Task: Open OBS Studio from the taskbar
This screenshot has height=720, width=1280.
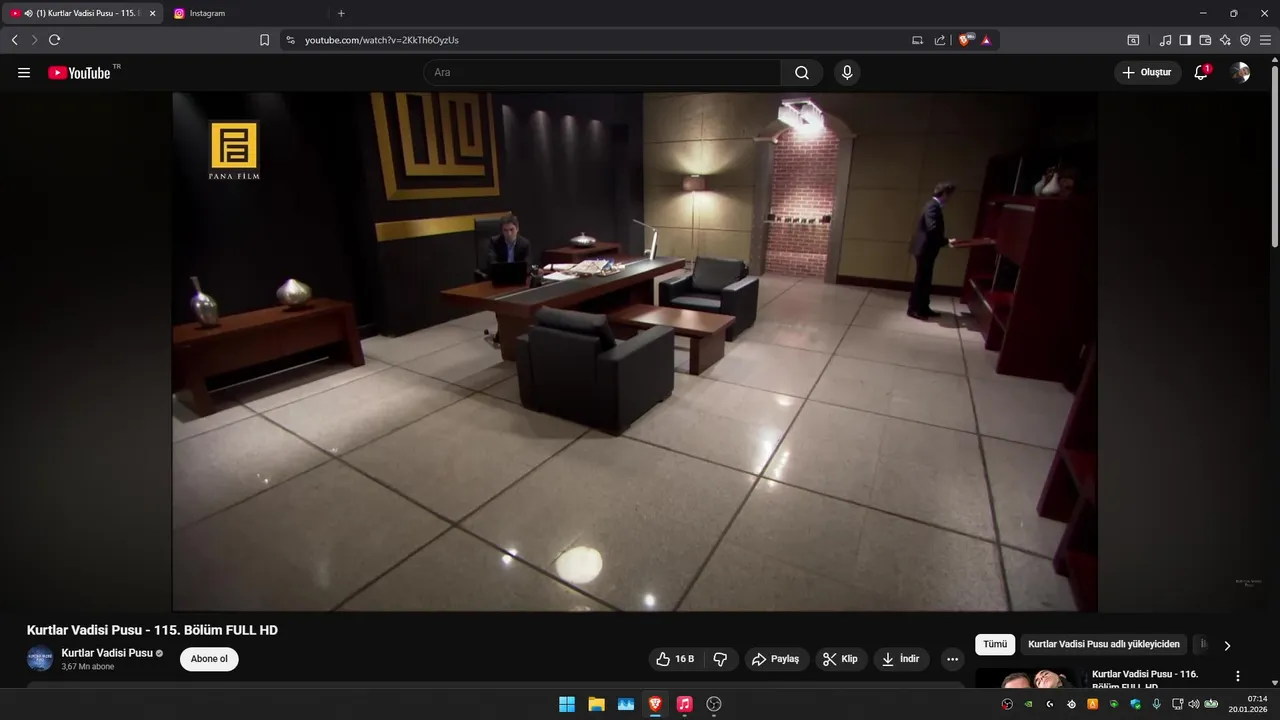Action: point(714,704)
